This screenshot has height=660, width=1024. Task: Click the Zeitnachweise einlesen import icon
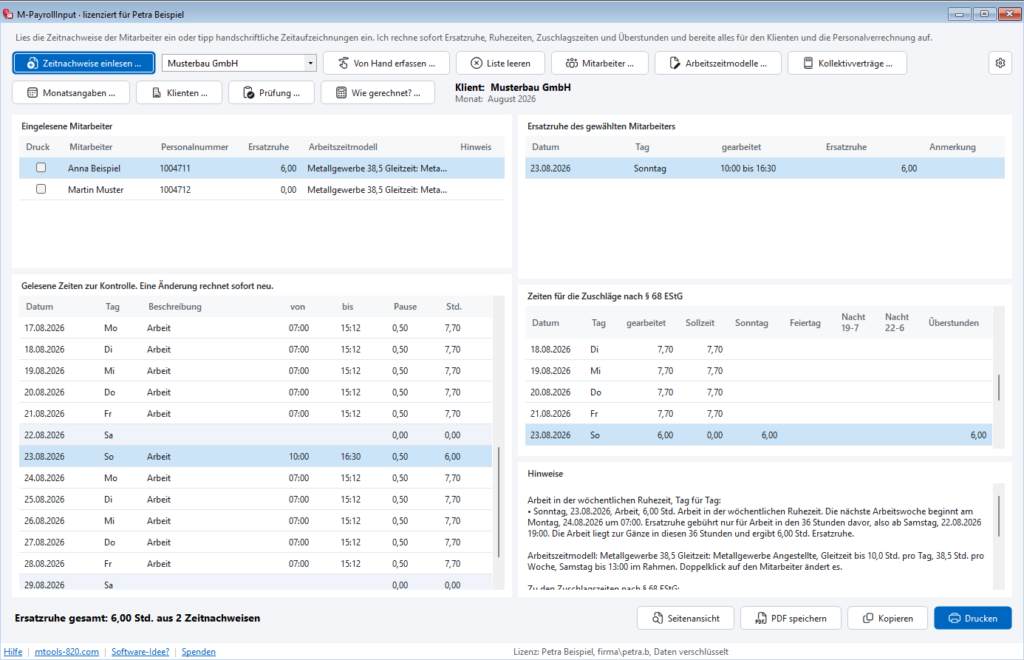tap(32, 63)
